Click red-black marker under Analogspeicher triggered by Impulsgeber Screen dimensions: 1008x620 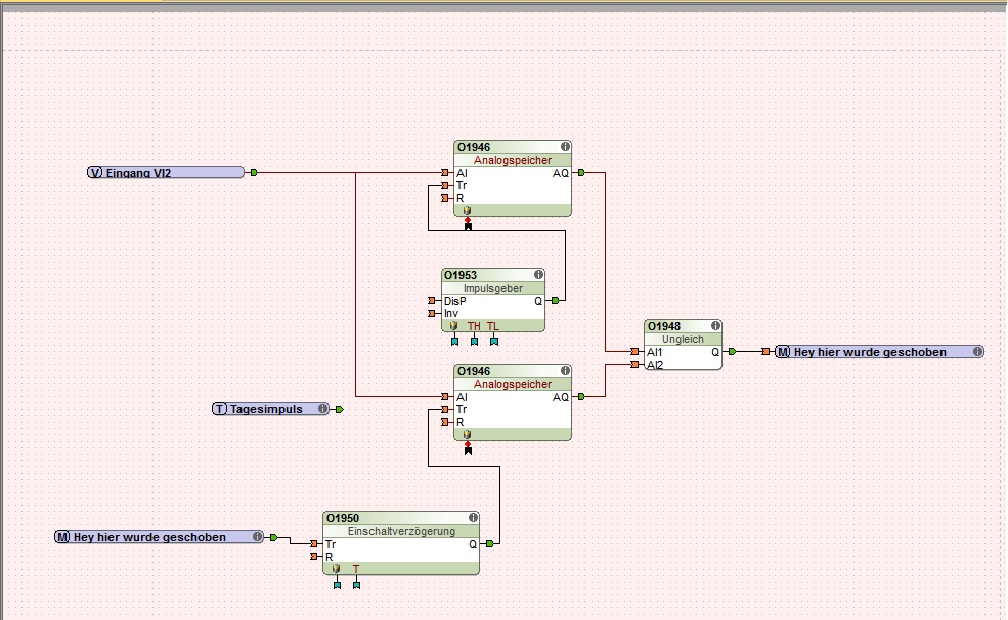(x=468, y=224)
